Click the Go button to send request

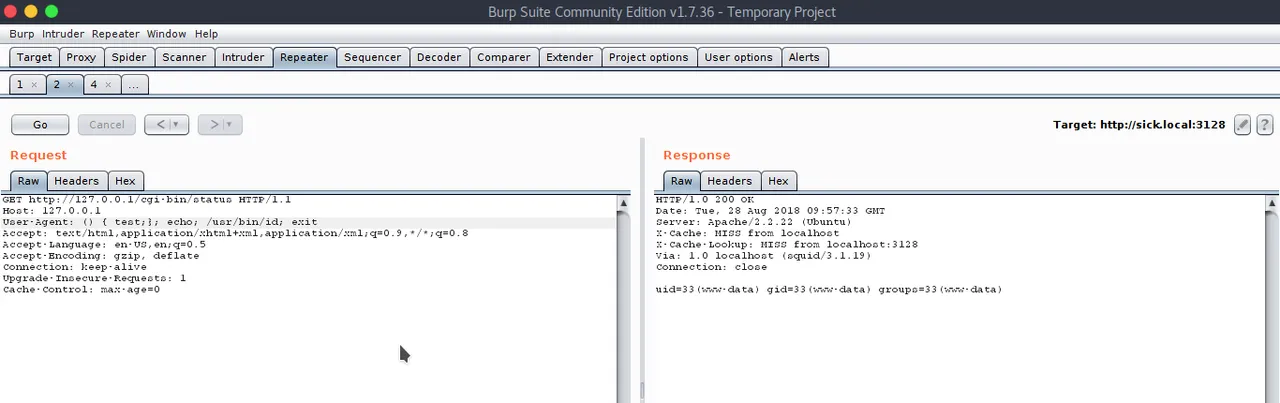click(40, 125)
